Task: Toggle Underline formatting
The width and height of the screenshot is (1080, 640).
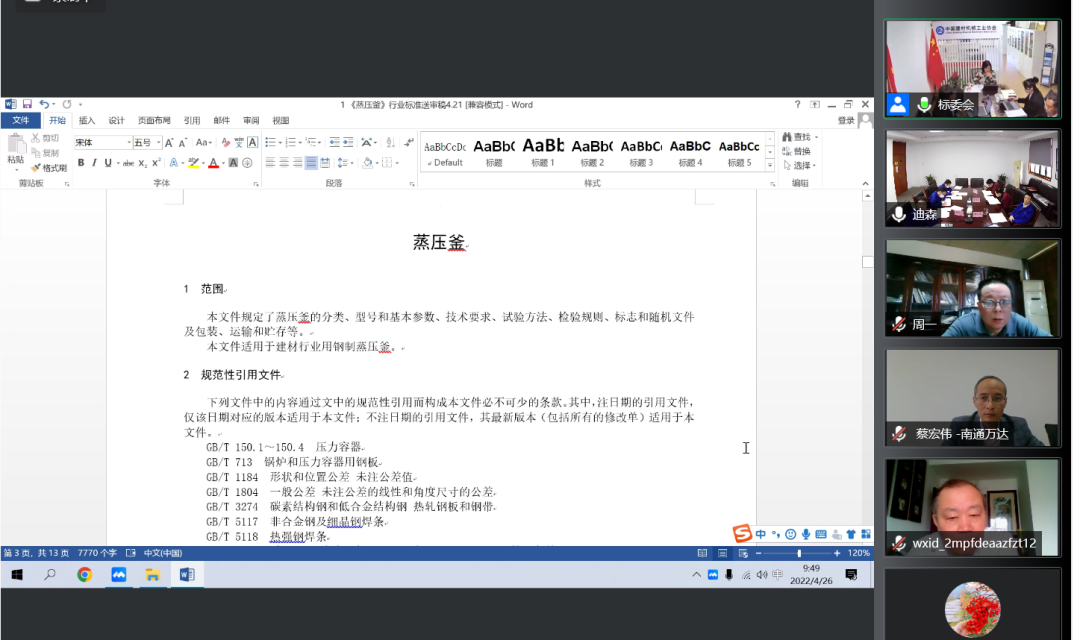Action: pyautogui.click(x=105, y=162)
